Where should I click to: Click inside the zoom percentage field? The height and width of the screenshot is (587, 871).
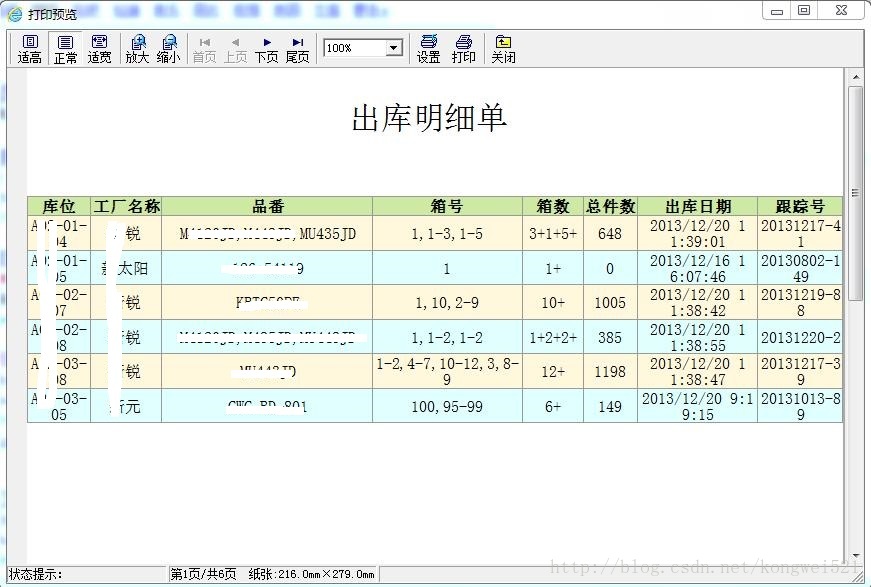[x=353, y=48]
